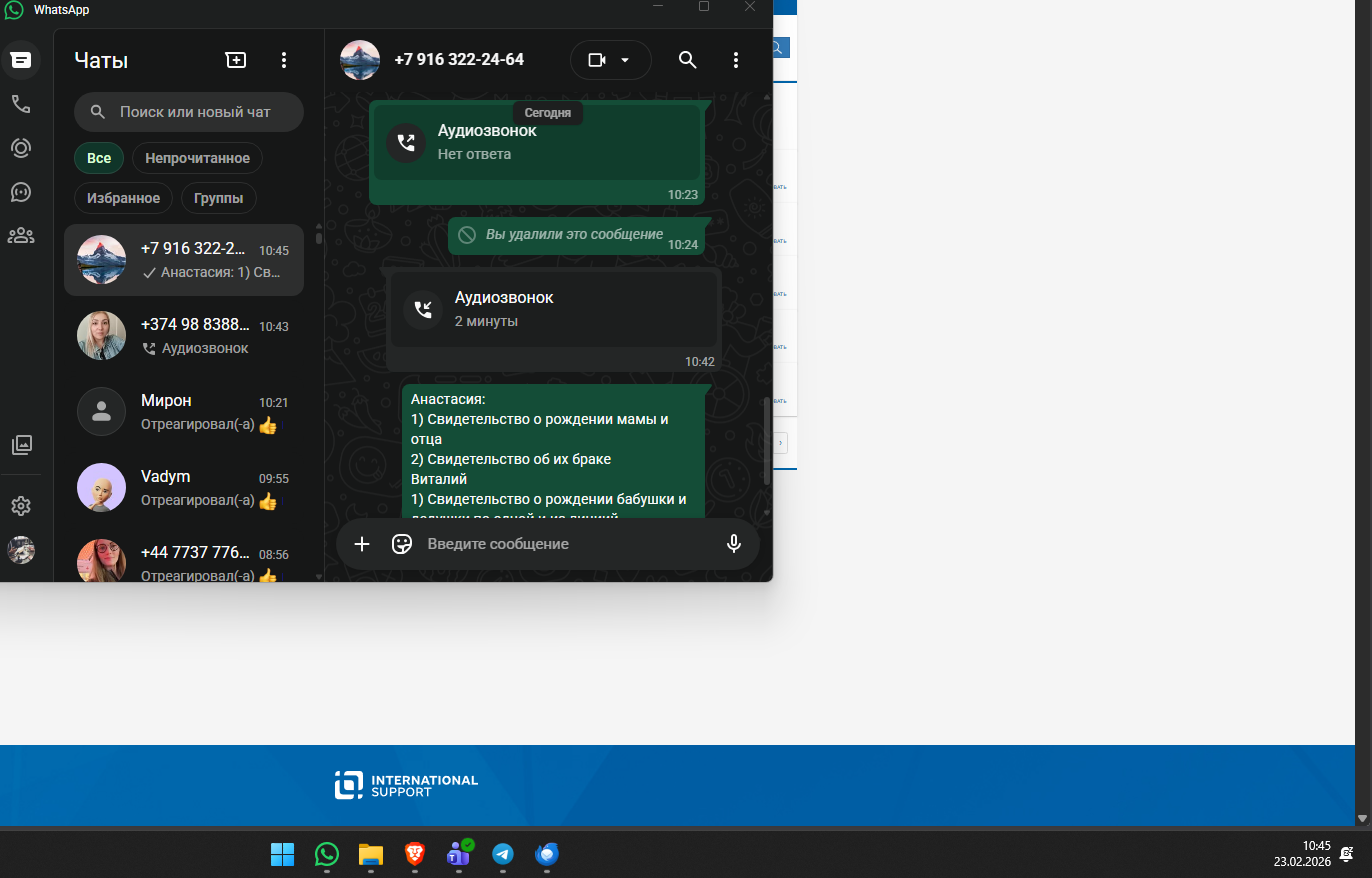Open the chat's three-dot menu in header

click(736, 60)
